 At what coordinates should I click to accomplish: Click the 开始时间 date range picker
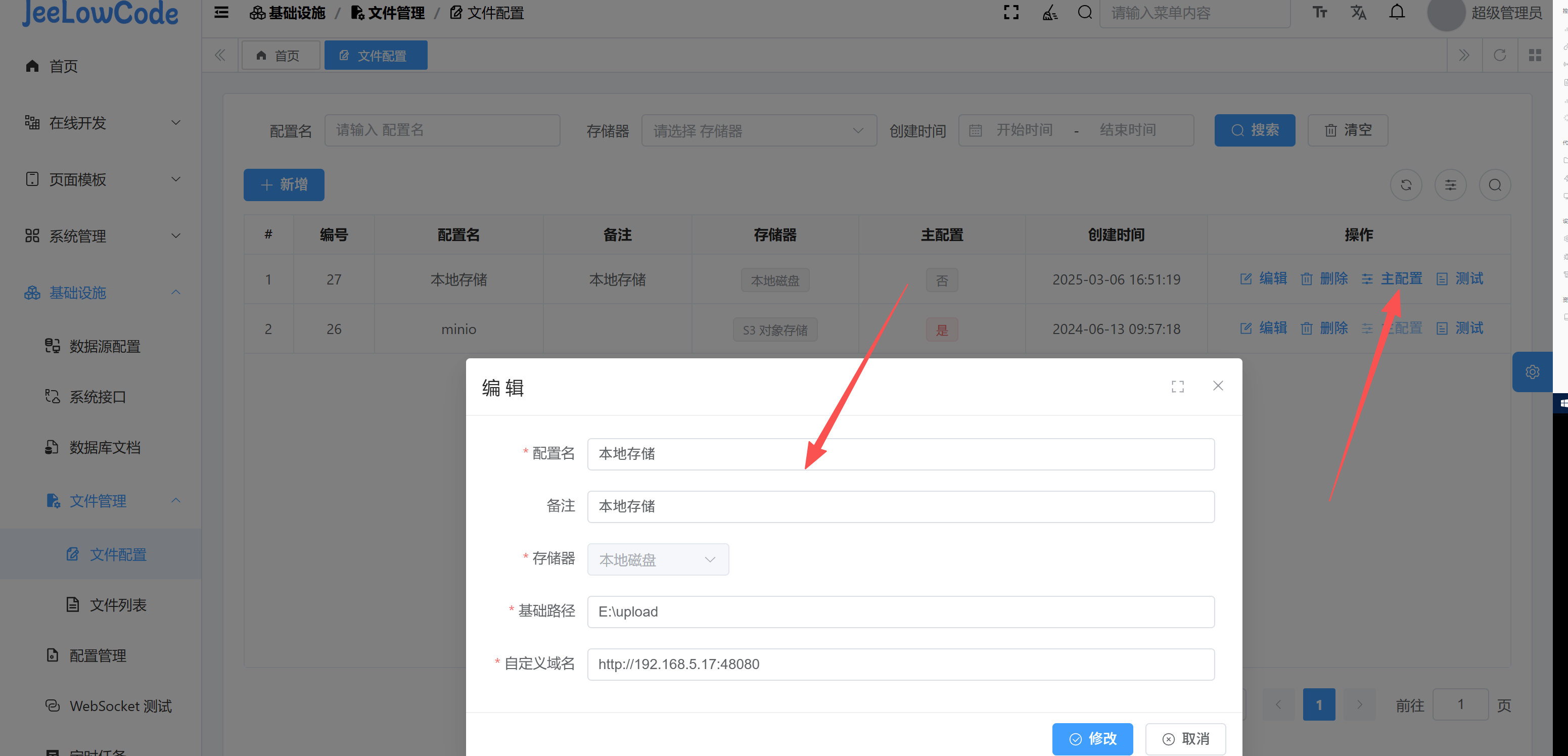coord(1024,130)
